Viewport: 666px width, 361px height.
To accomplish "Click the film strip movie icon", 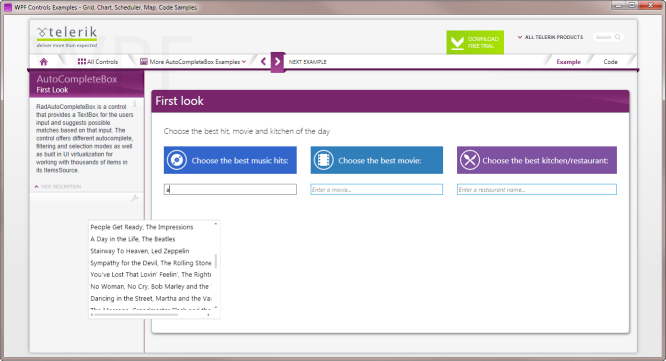I will point(323,160).
